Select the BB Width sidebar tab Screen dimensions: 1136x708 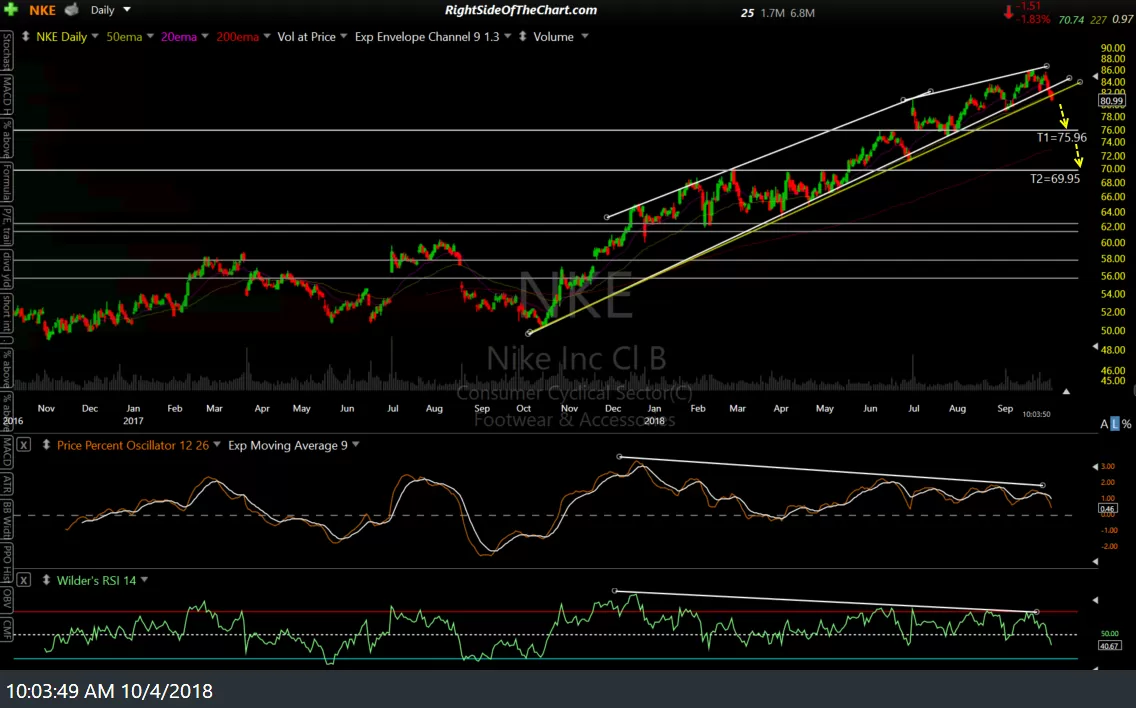click(x=7, y=519)
